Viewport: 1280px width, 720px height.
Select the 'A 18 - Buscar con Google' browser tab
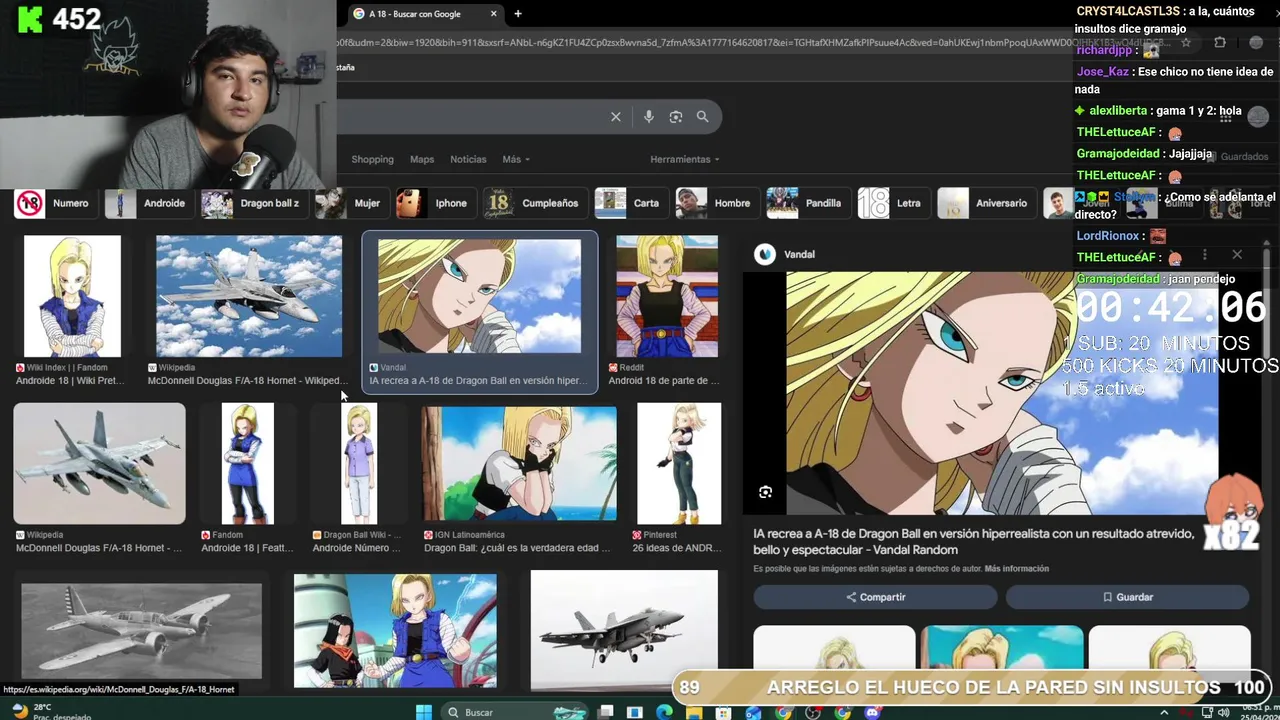coord(424,14)
